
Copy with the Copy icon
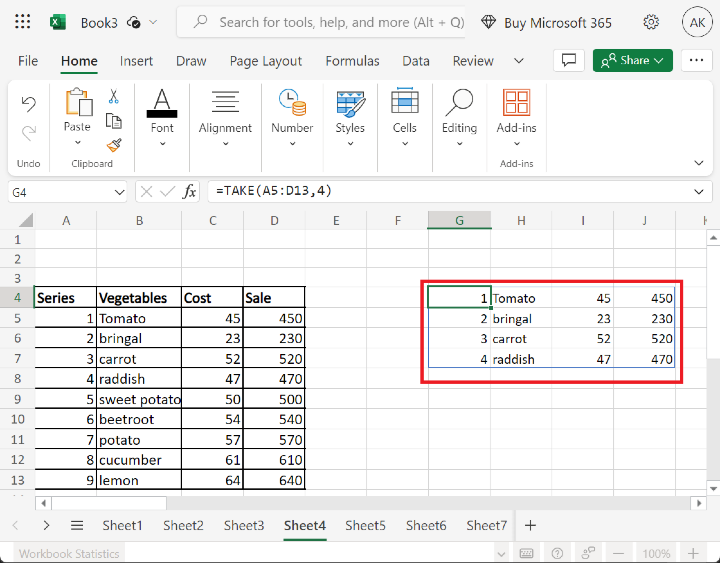[113, 121]
